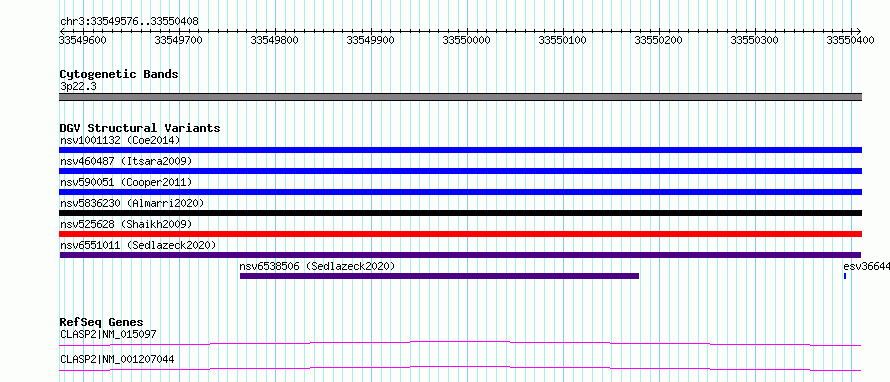Open the DGV Structural Variants track title
Viewport: 890px width, 382px height.
pos(140,128)
